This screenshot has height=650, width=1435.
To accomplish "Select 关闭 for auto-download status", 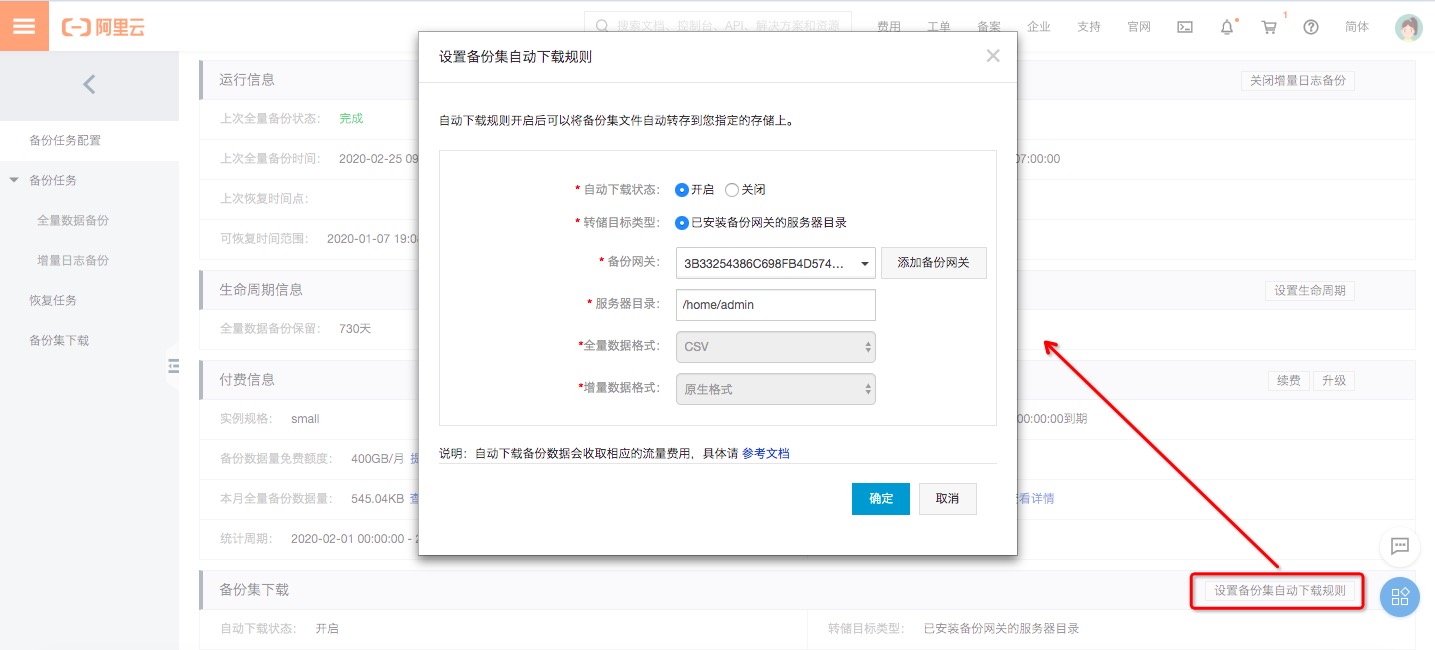I will [x=732, y=189].
